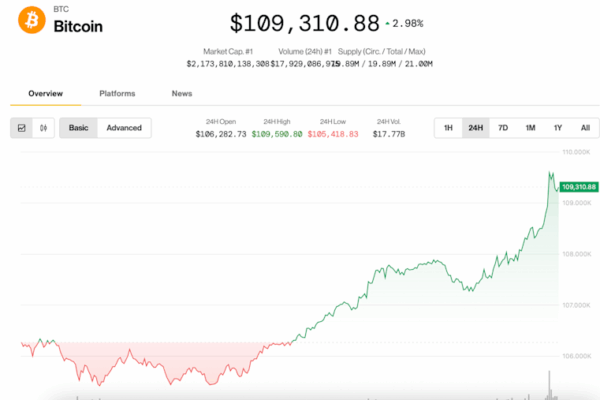Viewport: 600px width, 400px height.
Task: Switch to Advanced chart mode
Action: click(x=124, y=128)
